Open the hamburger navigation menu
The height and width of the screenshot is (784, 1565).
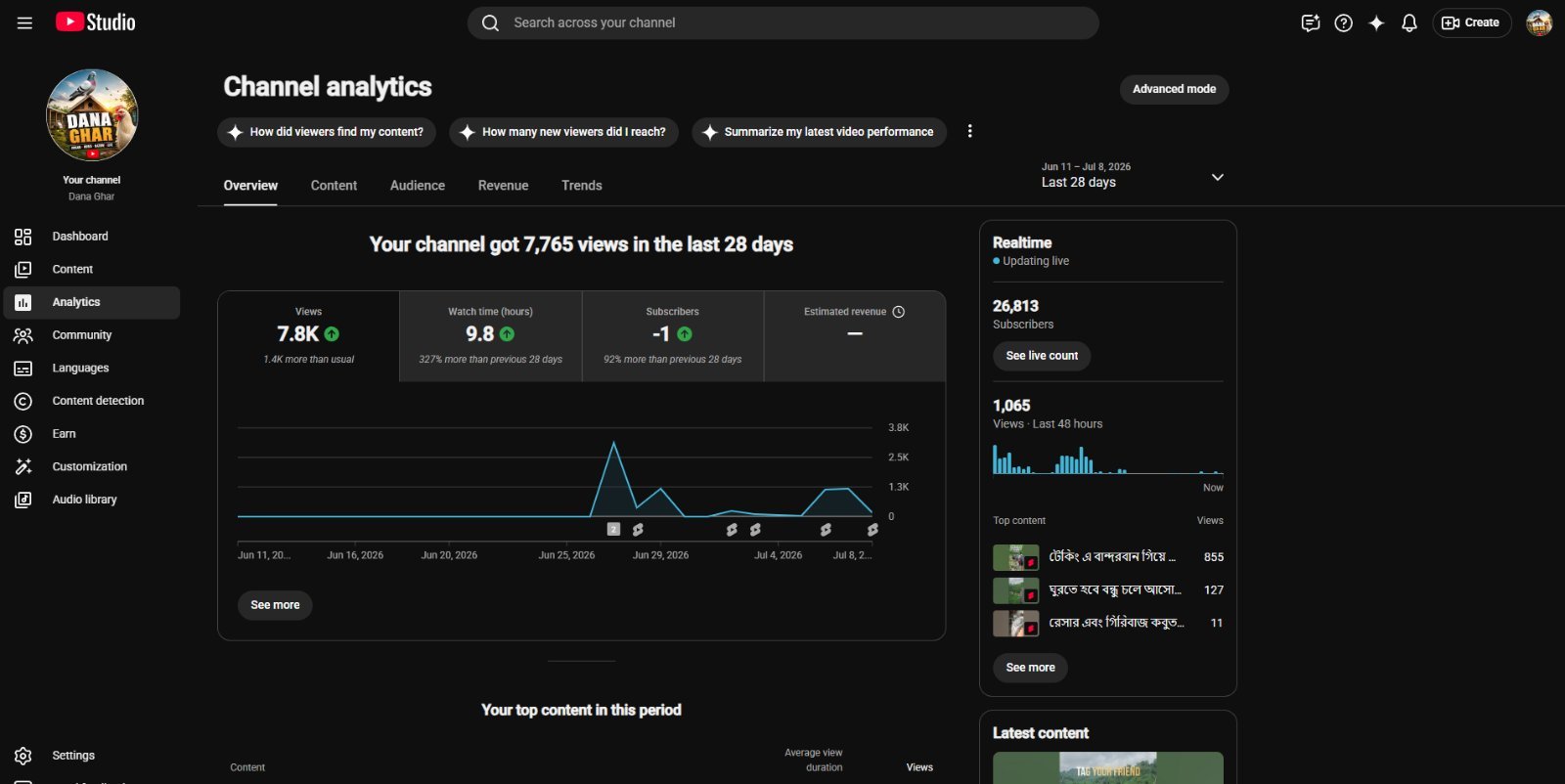(x=24, y=22)
